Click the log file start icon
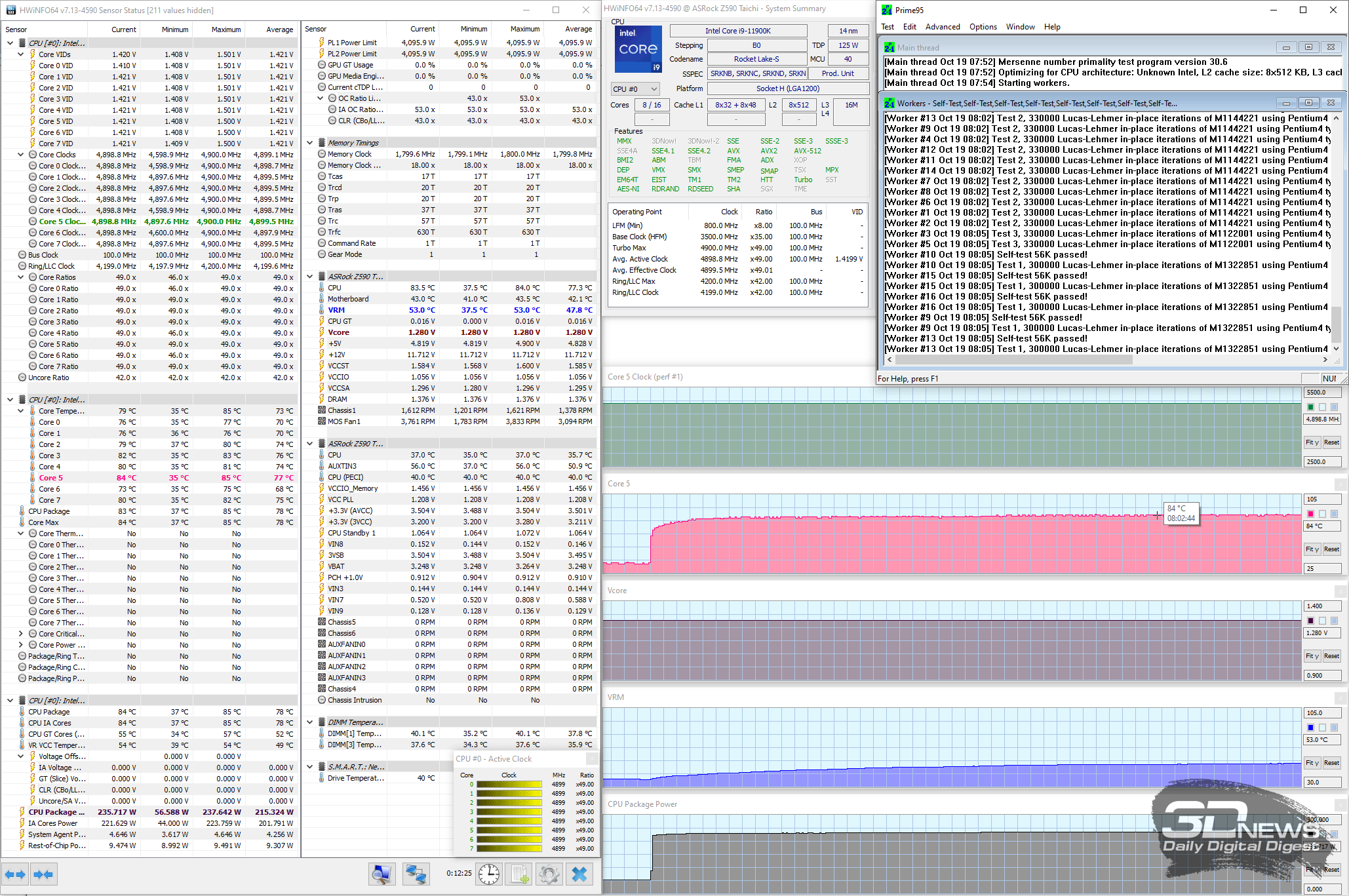Image resolution: width=1349 pixels, height=896 pixels. 520,874
